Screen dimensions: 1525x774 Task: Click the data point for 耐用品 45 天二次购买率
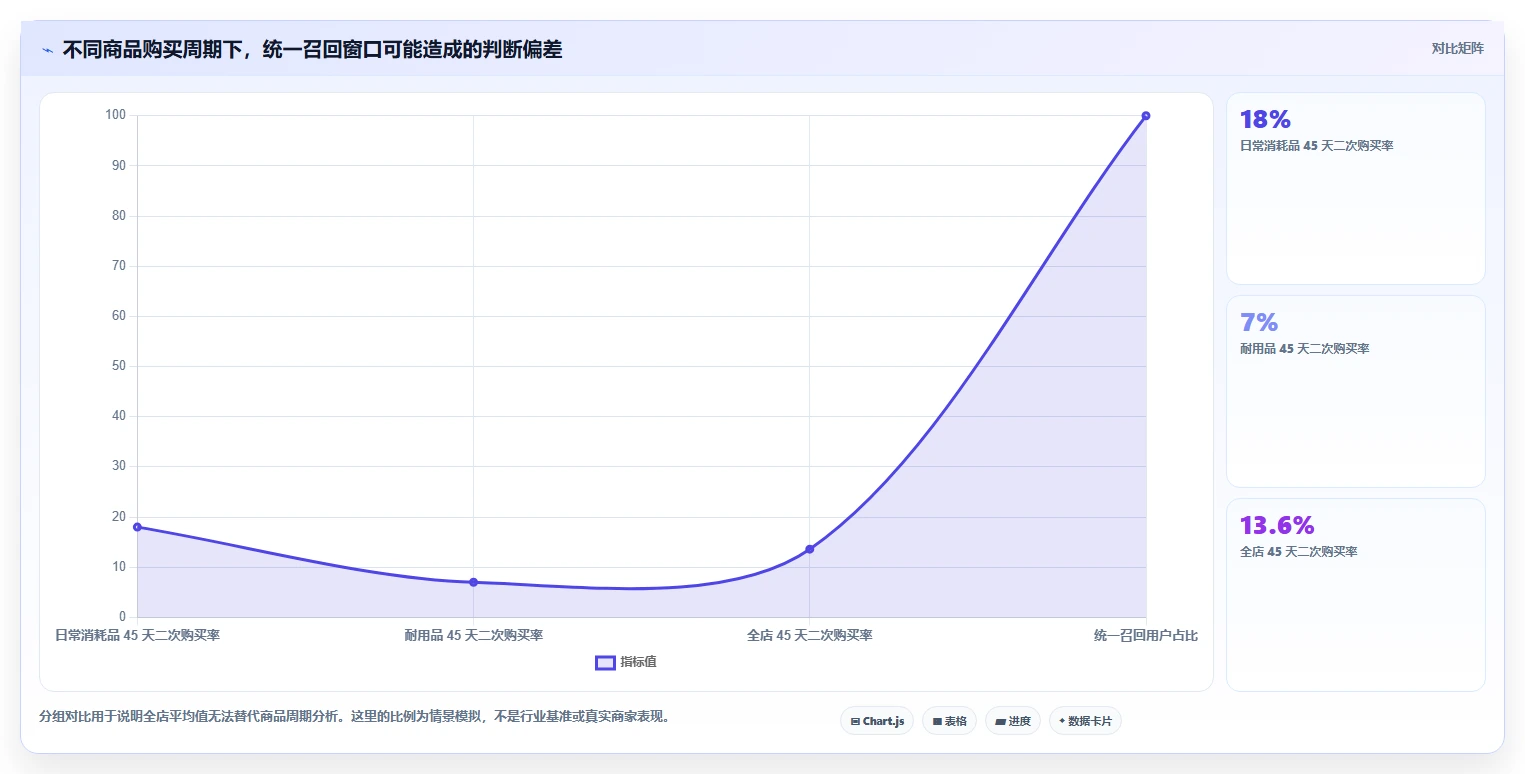coord(473,582)
